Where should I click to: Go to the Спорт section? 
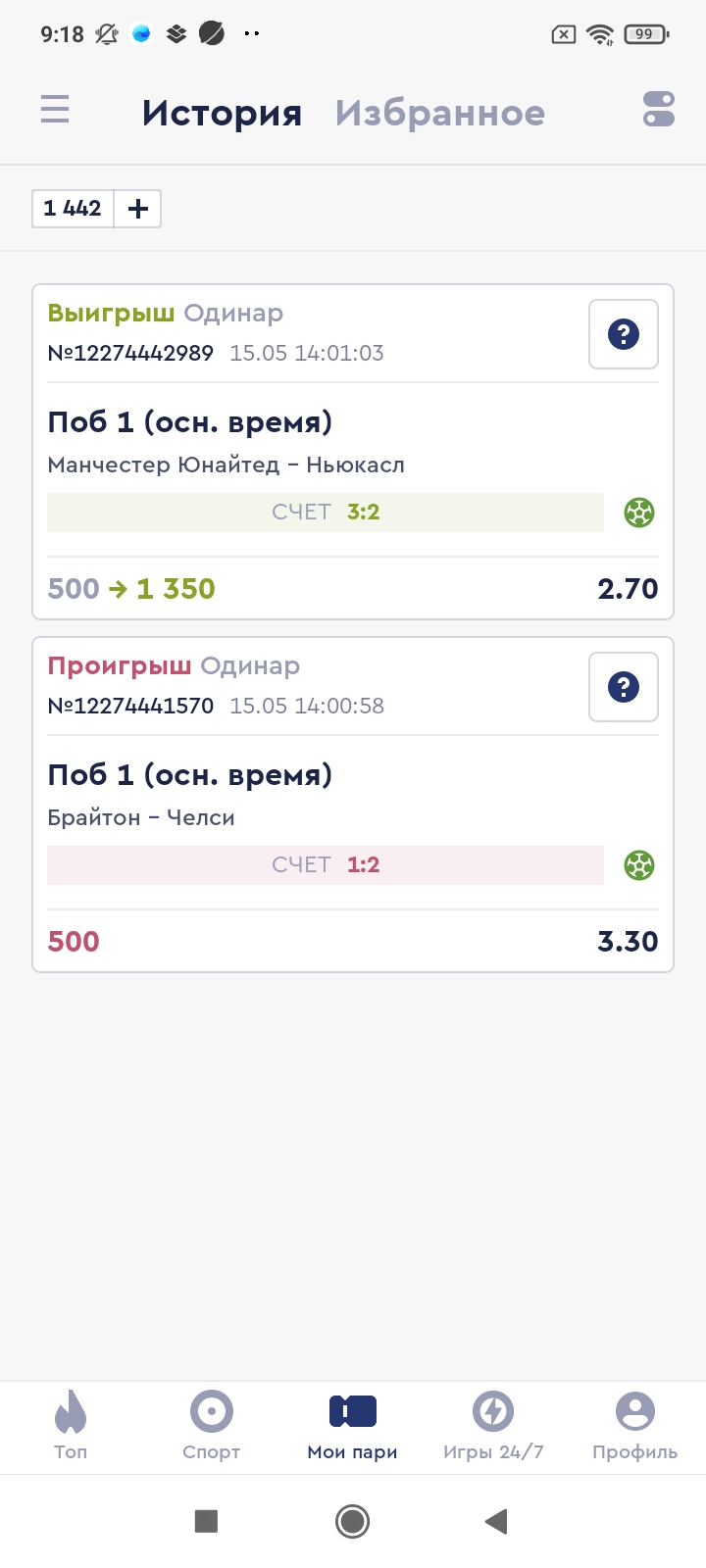click(x=211, y=1426)
